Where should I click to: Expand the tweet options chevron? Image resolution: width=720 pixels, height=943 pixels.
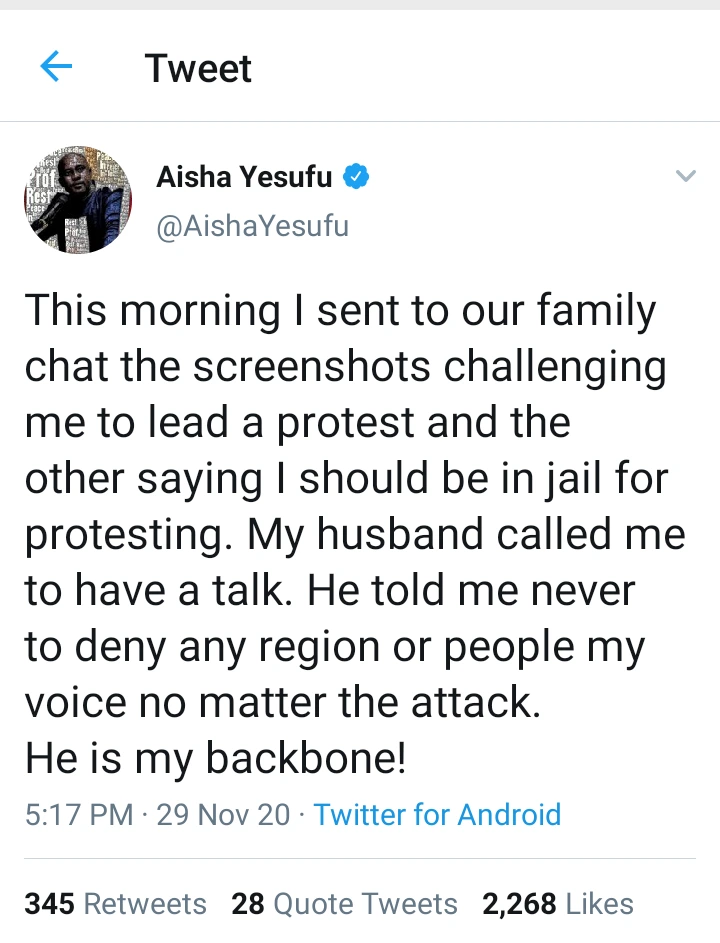pyautogui.click(x=685, y=177)
